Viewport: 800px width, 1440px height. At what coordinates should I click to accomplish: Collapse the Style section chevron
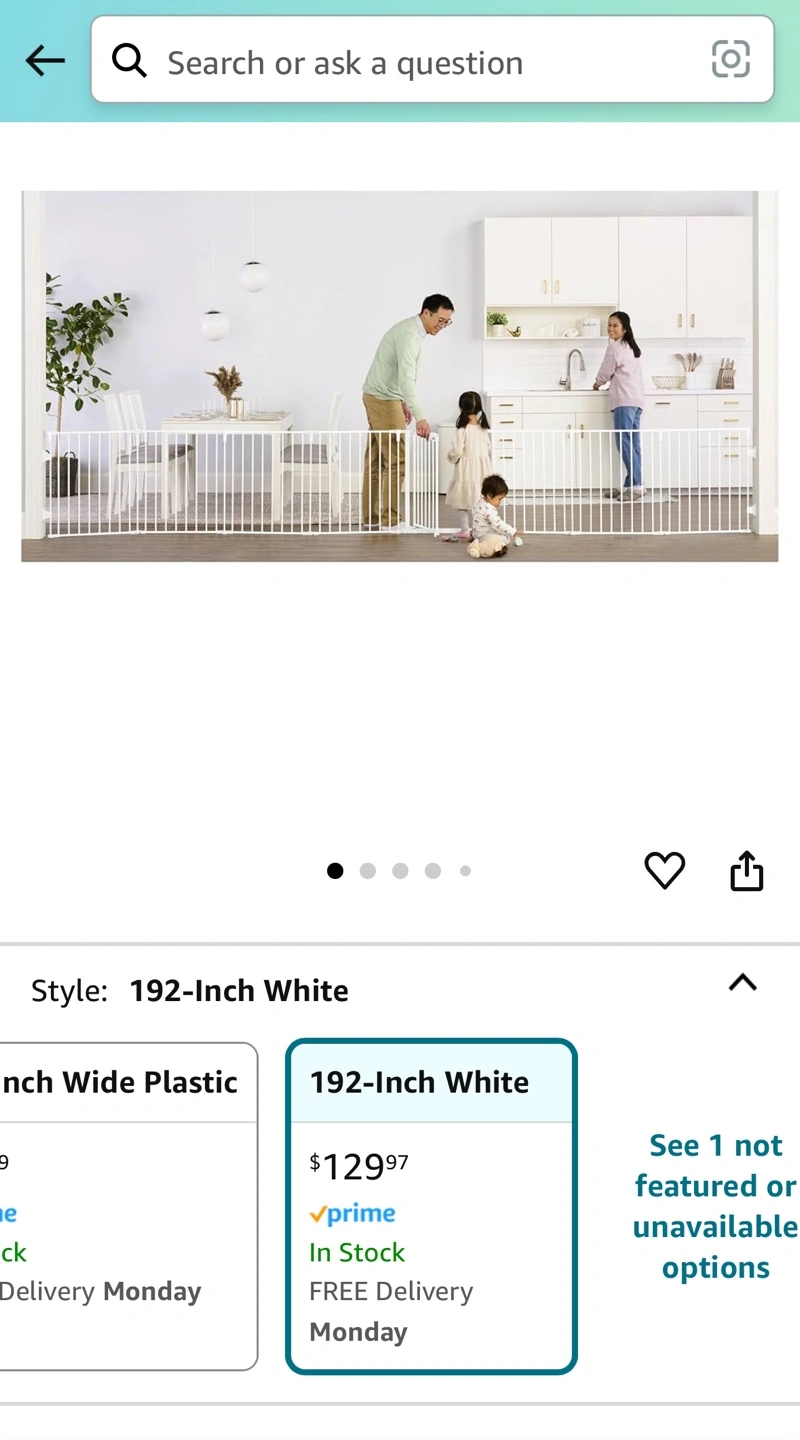pyautogui.click(x=742, y=983)
